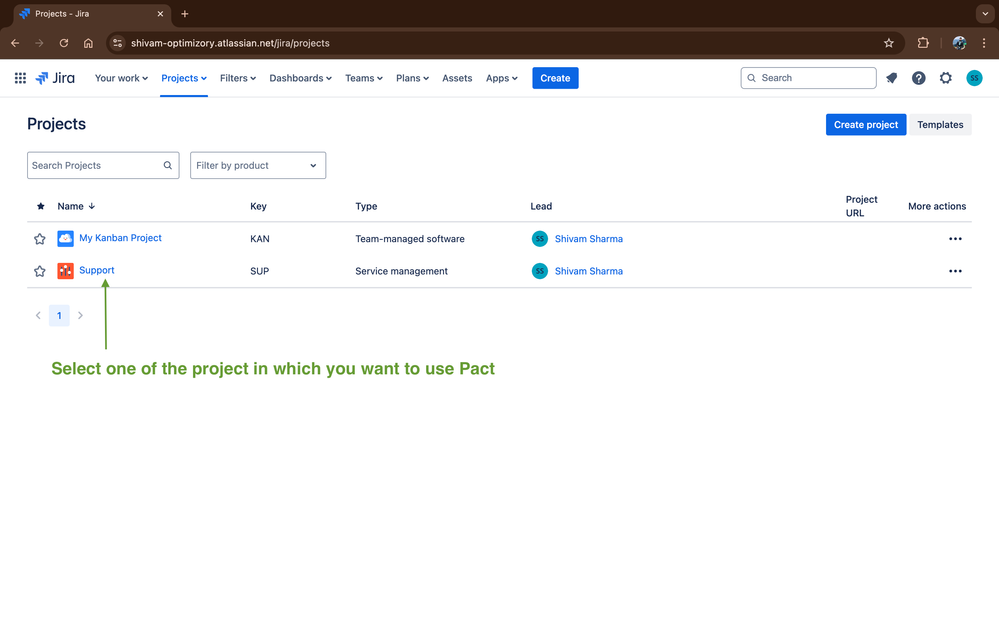Reload the page with browser refresh icon
Viewport: 999px width, 625px height.
64,43
